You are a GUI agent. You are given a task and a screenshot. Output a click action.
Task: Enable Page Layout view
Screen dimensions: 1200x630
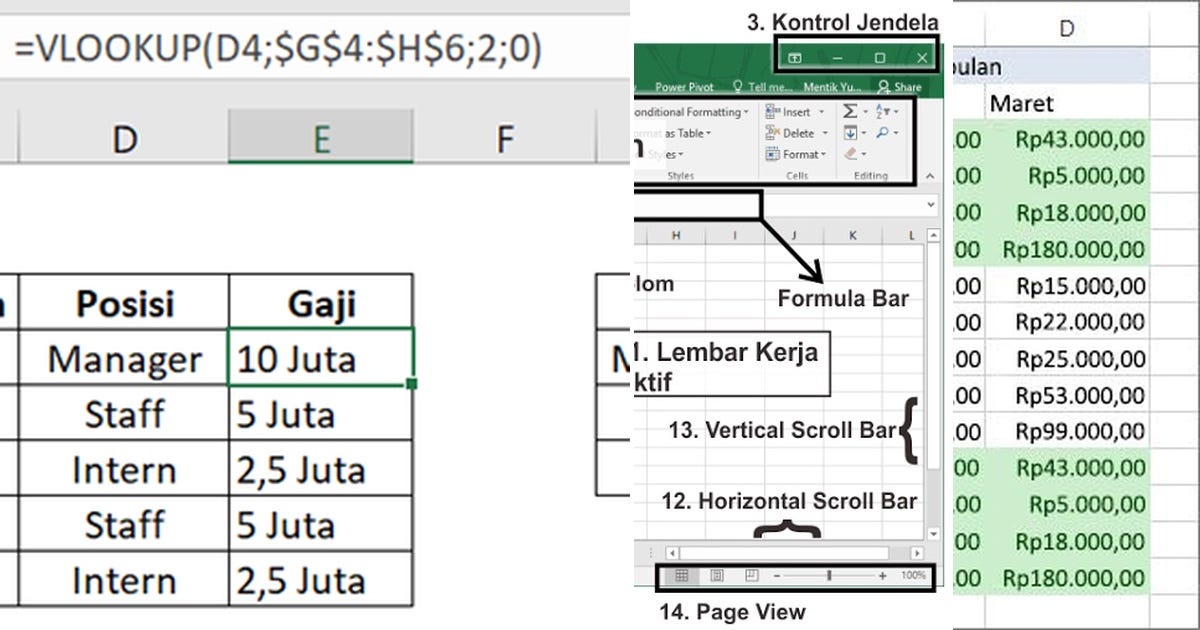click(x=717, y=574)
